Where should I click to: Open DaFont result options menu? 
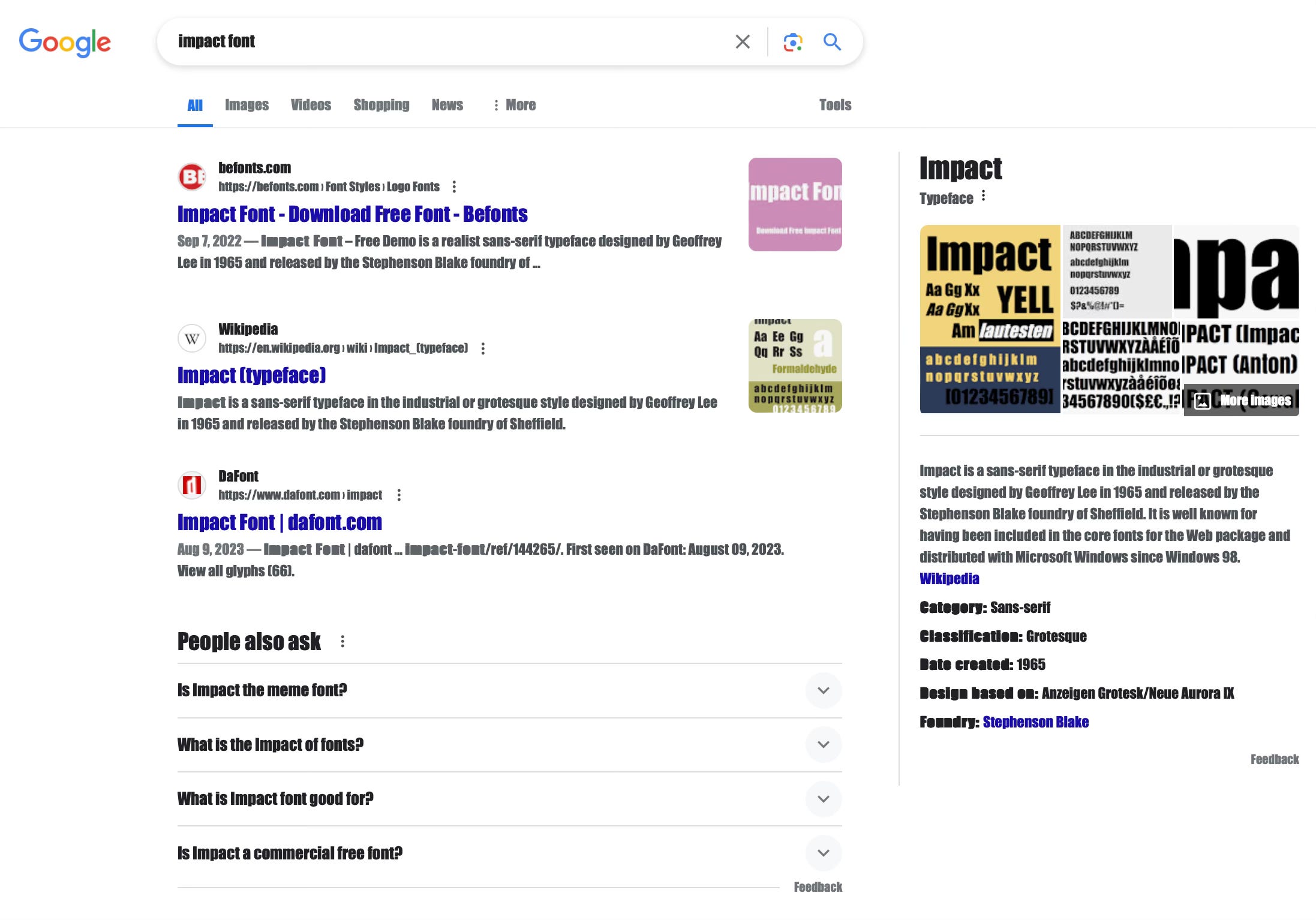(399, 495)
